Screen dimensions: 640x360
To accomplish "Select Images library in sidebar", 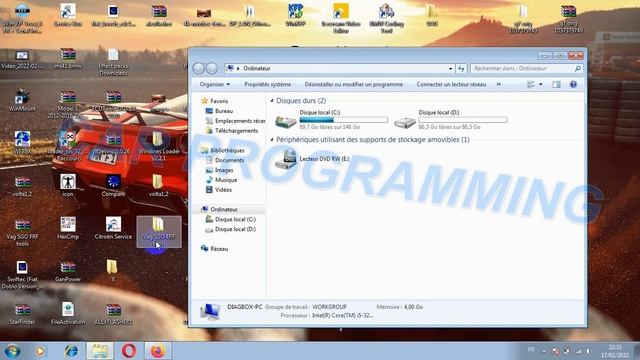I will click(220, 170).
